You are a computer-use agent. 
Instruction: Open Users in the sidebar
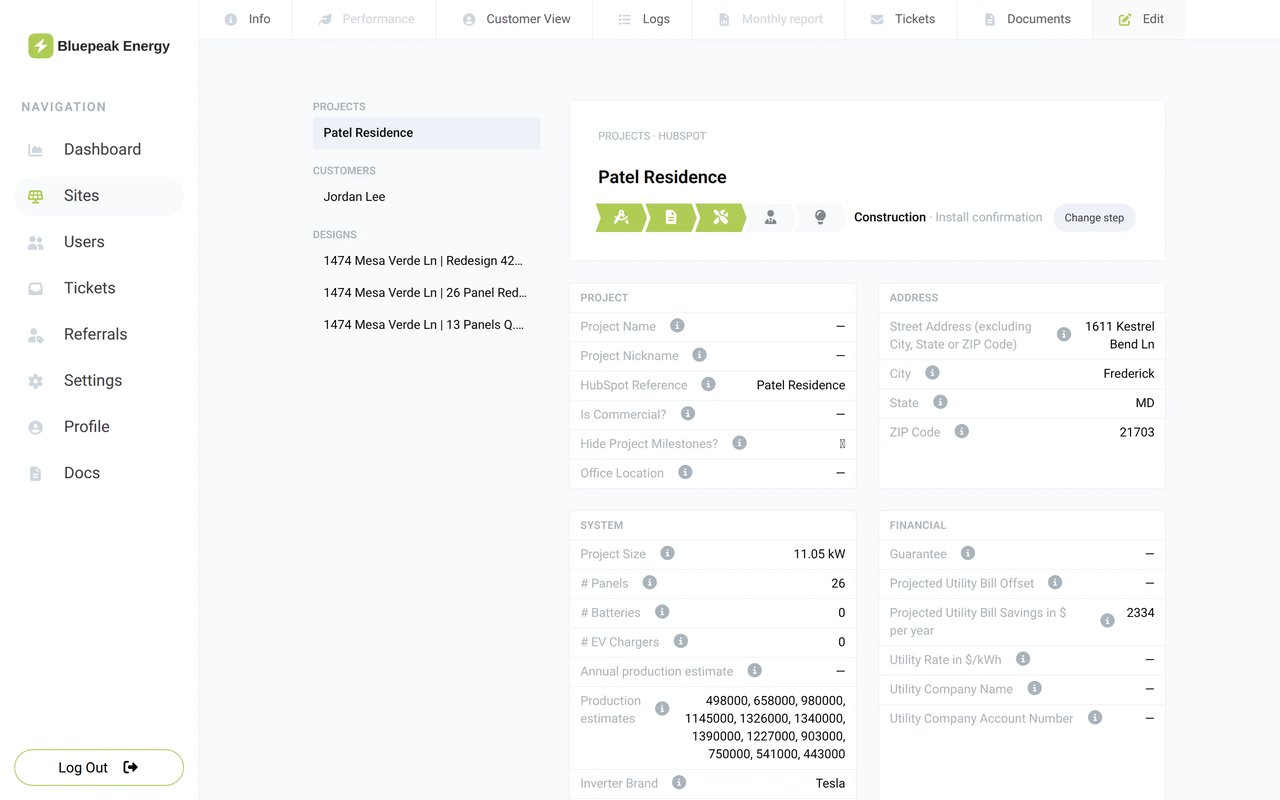[x=99, y=242]
